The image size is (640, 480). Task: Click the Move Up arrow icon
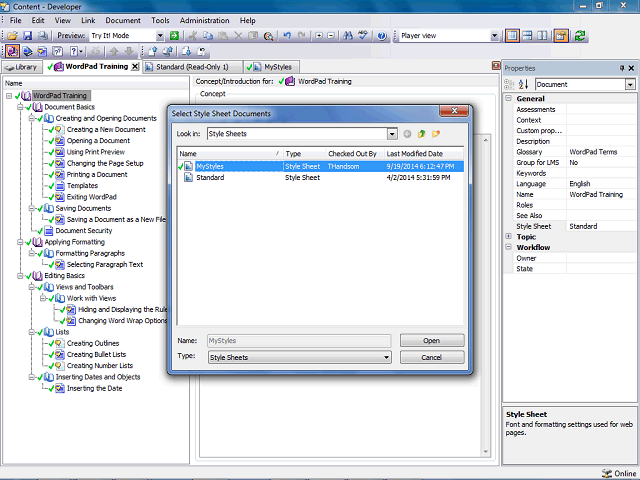point(114,51)
